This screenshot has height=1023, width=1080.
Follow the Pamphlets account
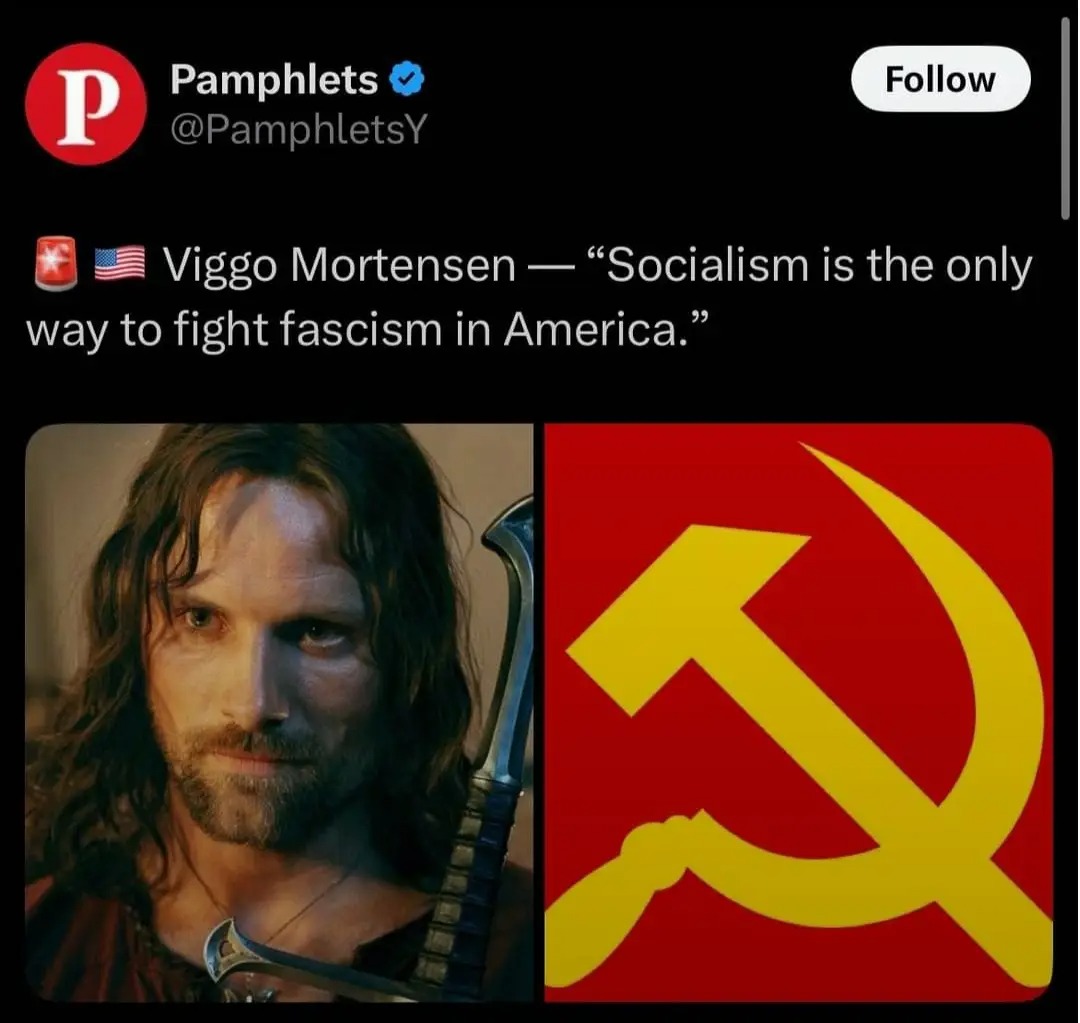940,79
